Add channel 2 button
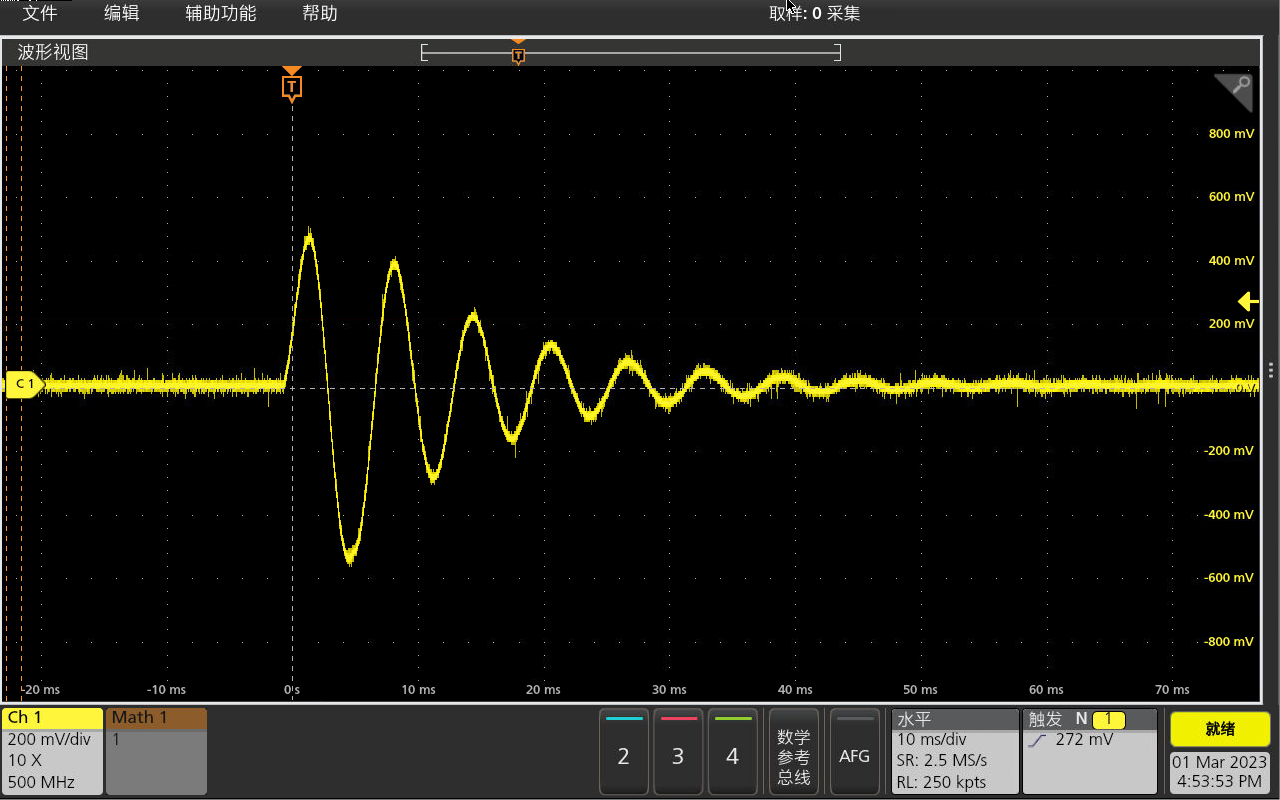 [x=624, y=751]
